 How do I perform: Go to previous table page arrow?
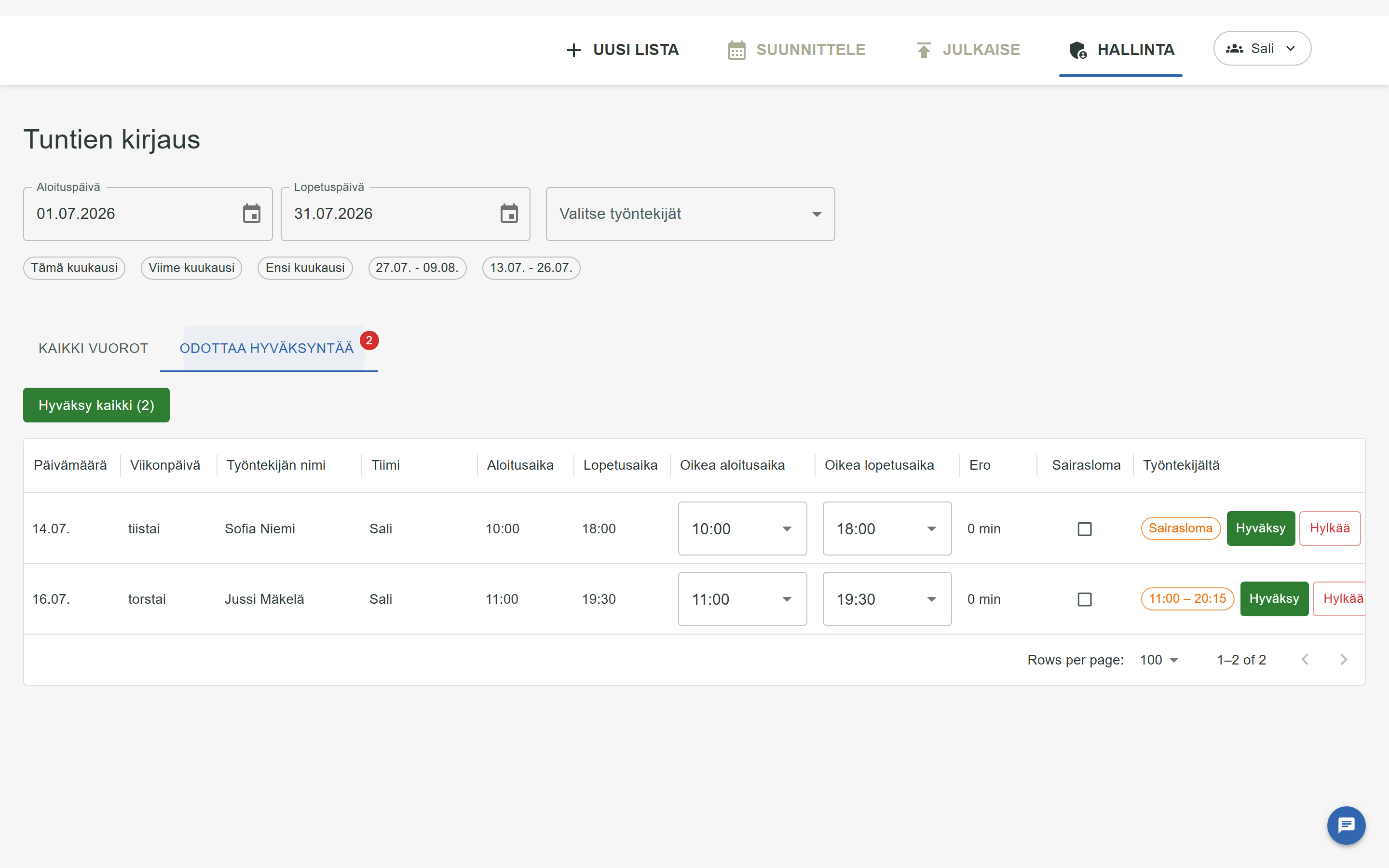coord(1305,660)
